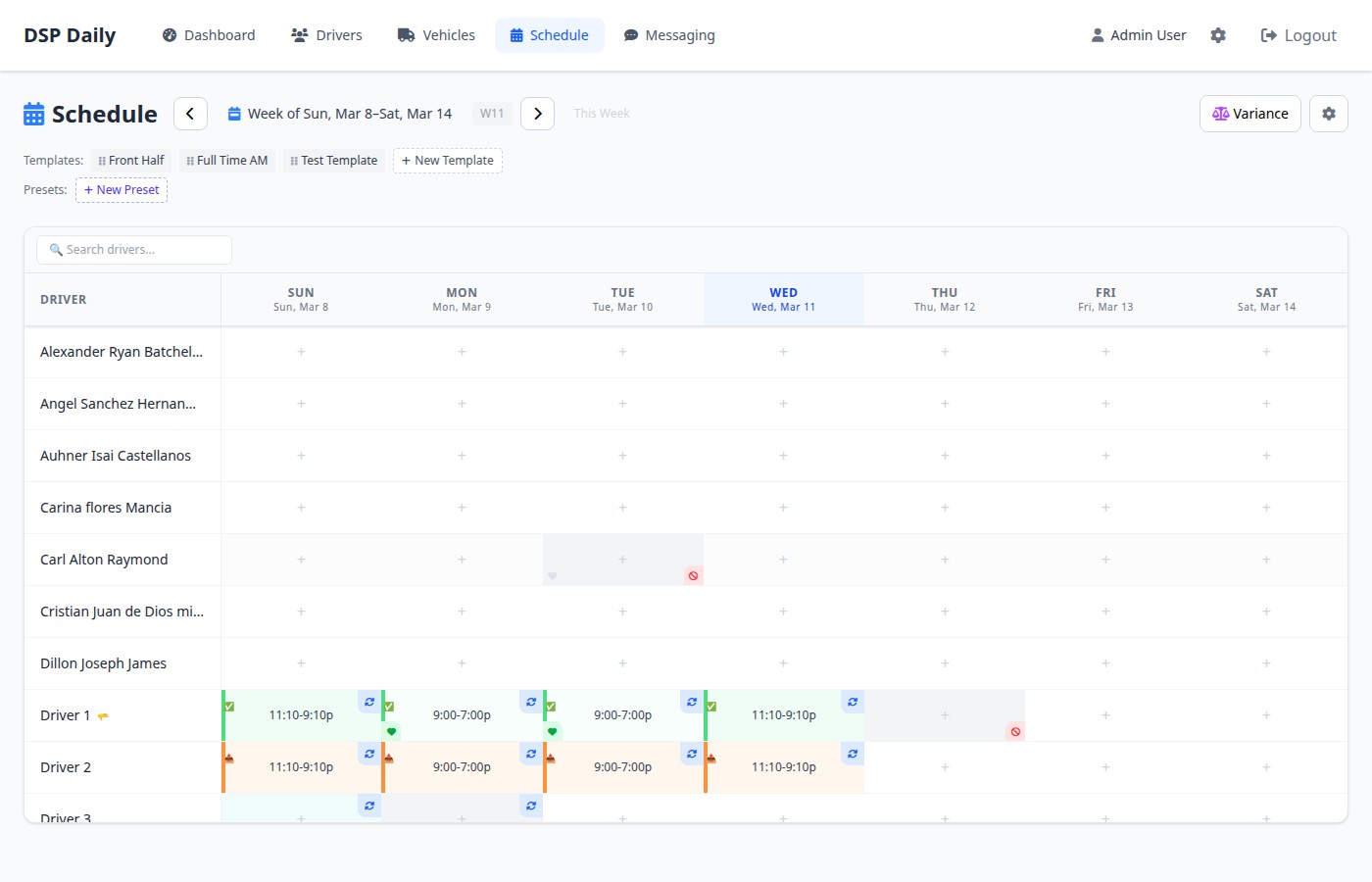Focus the Search drivers input field
The width and height of the screenshot is (1372, 882).
pos(134,250)
